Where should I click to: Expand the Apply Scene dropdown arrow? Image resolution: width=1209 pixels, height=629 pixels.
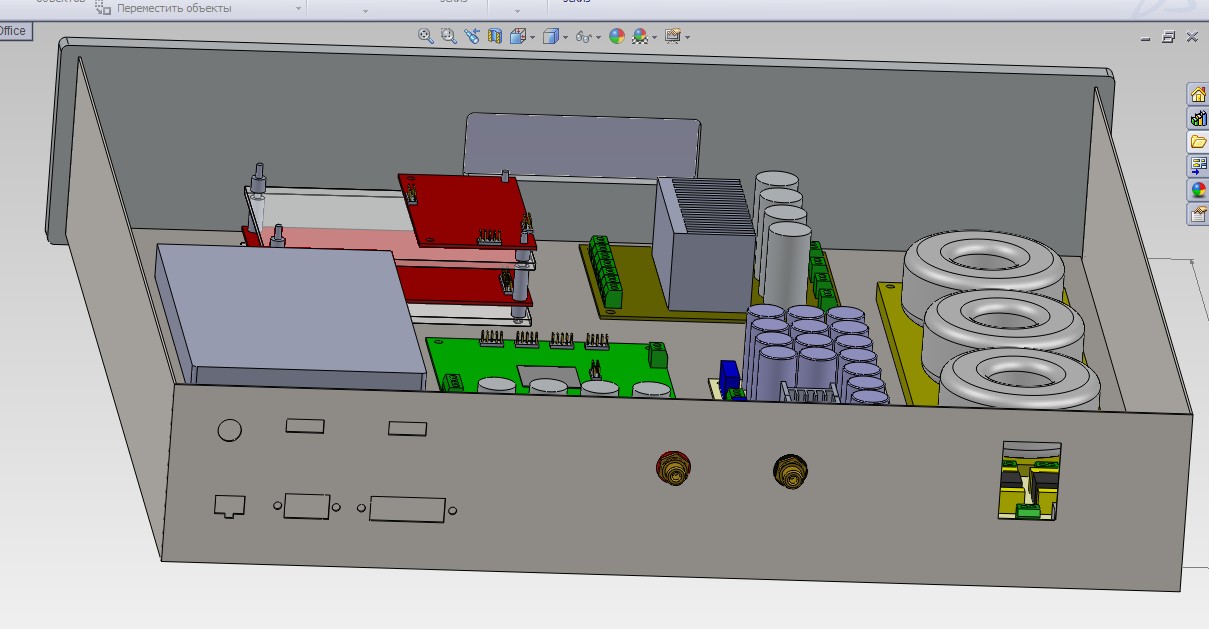pyautogui.click(x=655, y=38)
